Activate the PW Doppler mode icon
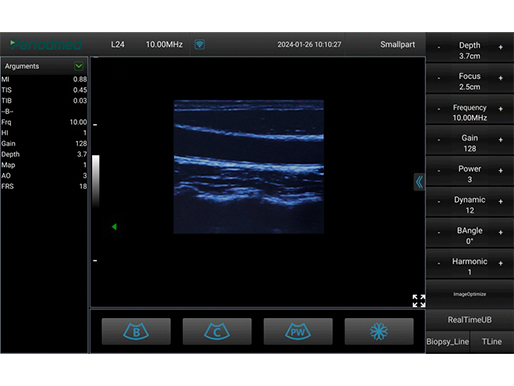Image resolution: width=514 pixels, height=386 pixels. coord(298,331)
